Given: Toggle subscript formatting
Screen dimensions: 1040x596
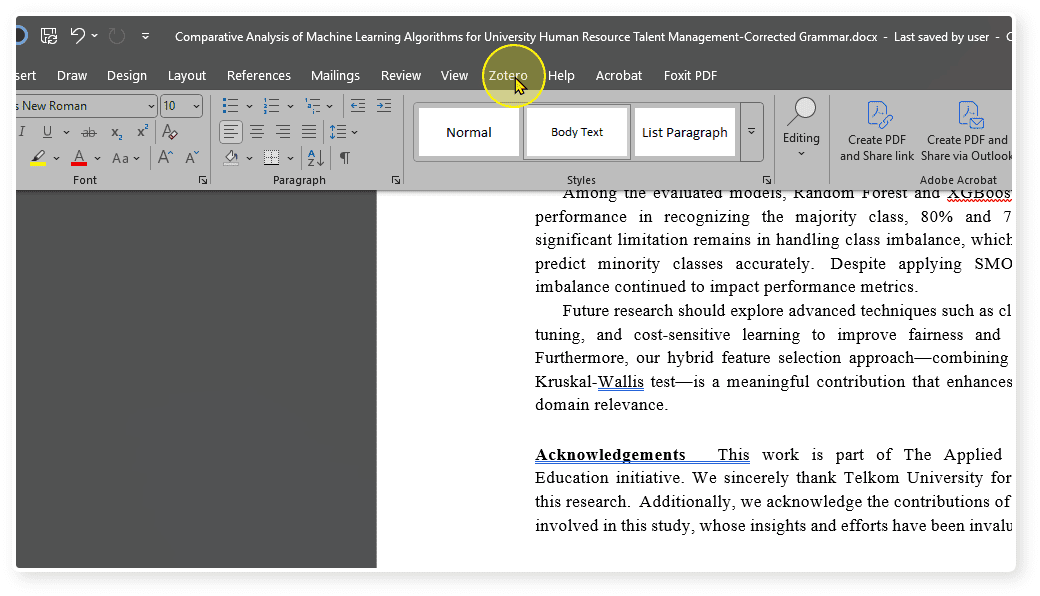Looking at the screenshot, I should pyautogui.click(x=117, y=133).
